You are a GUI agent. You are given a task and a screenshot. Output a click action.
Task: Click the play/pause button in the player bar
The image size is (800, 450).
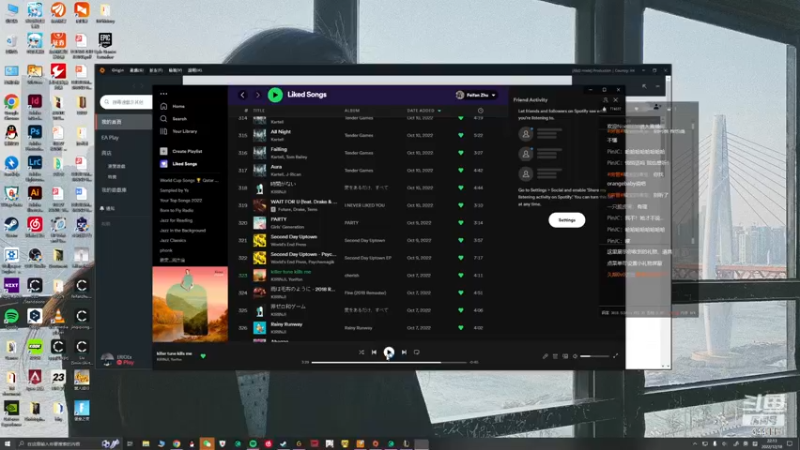click(x=389, y=352)
